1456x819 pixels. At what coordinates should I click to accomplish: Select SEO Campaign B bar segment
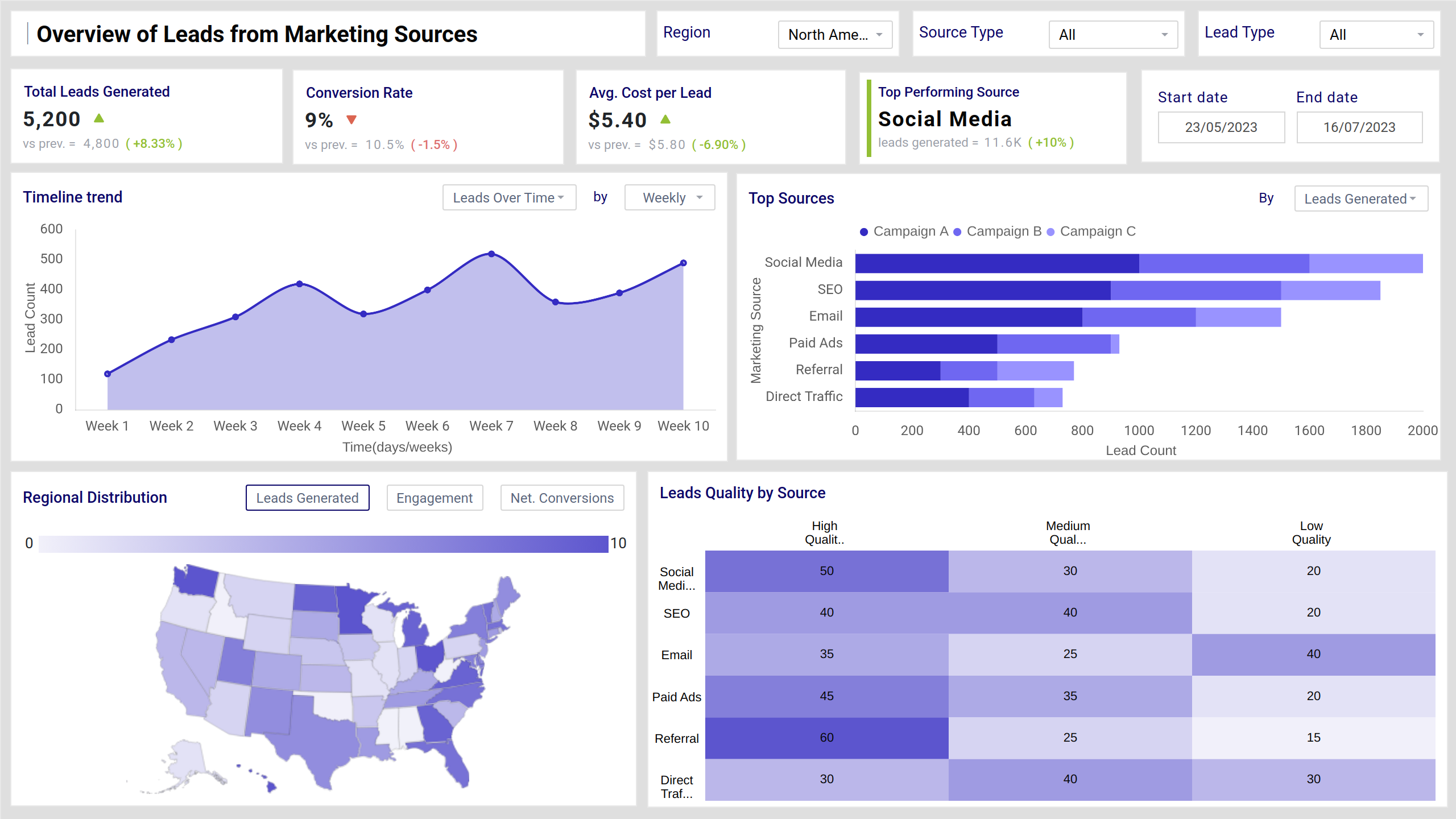pos(1196,290)
